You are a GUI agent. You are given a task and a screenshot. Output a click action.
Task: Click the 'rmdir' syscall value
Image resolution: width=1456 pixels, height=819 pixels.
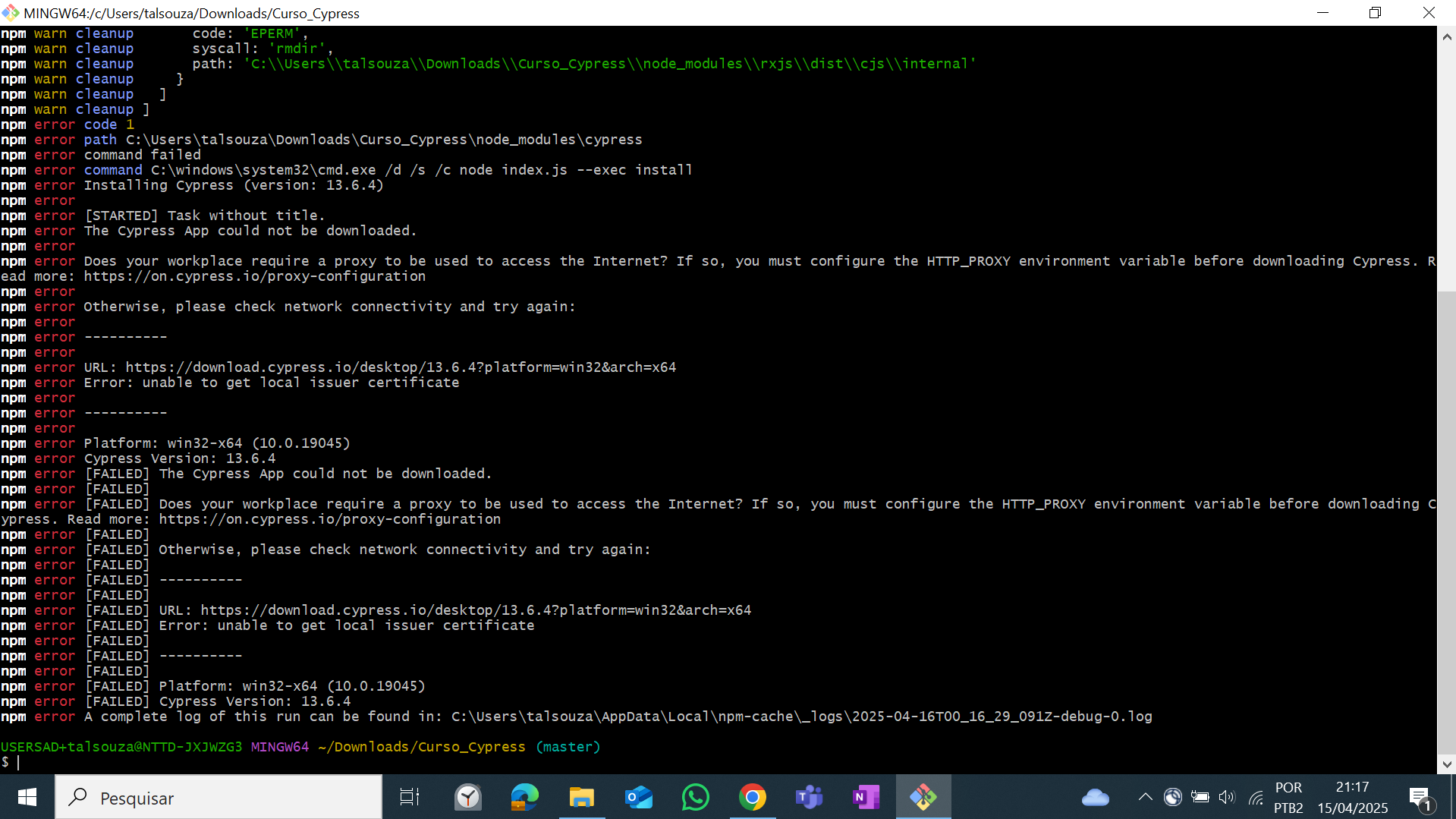297,49
